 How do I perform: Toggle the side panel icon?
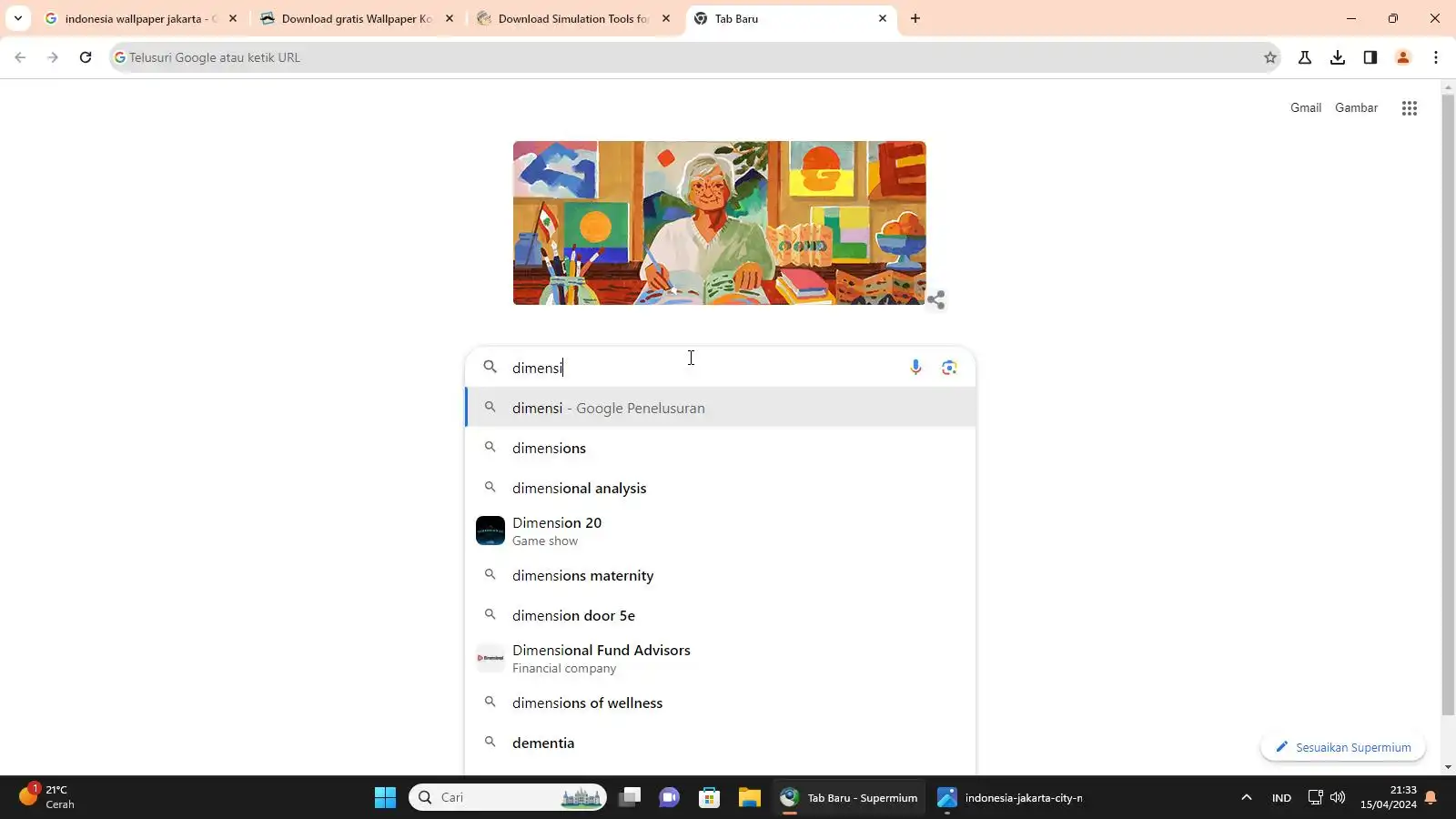pyautogui.click(x=1370, y=57)
